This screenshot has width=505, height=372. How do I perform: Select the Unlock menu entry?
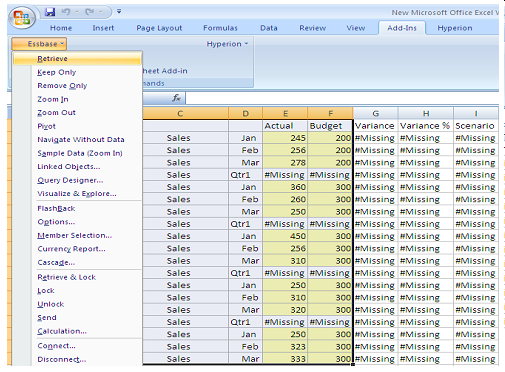77,304
